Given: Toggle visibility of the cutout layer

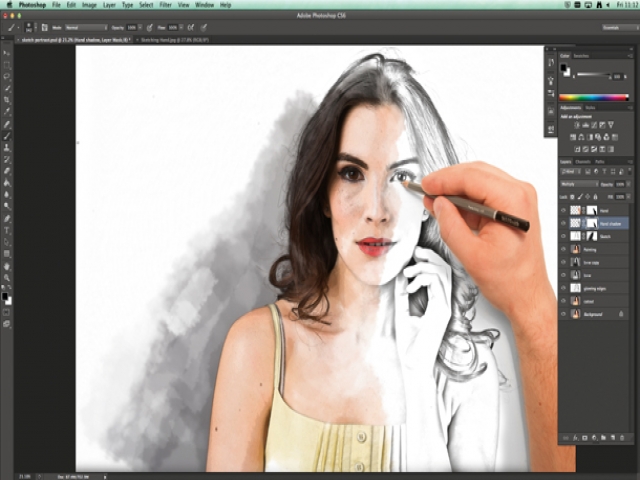Looking at the screenshot, I should (564, 301).
